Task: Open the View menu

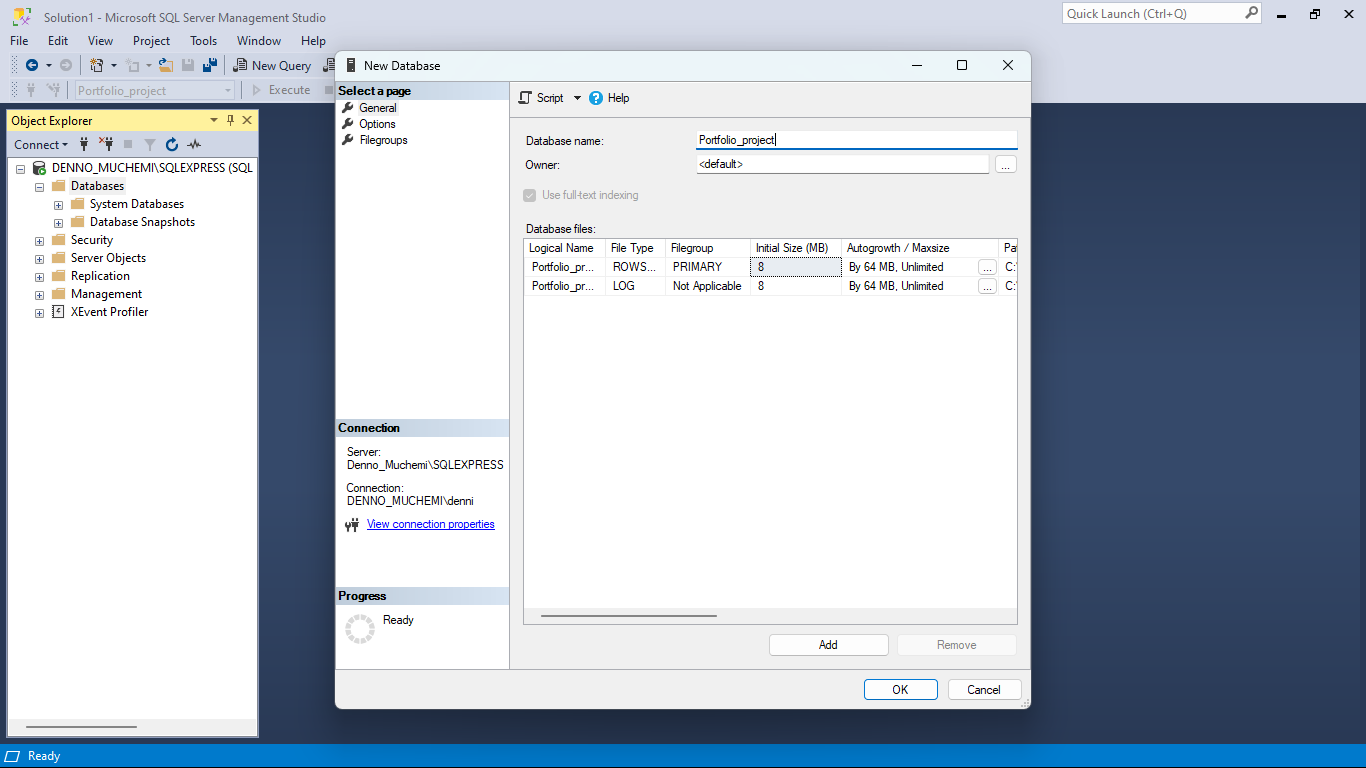Action: point(100,41)
